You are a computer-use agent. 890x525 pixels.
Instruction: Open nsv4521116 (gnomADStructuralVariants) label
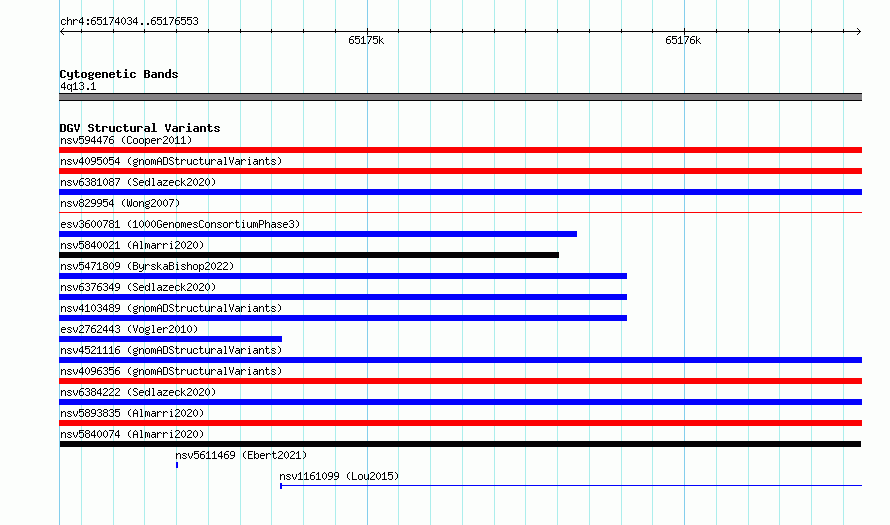[171, 350]
